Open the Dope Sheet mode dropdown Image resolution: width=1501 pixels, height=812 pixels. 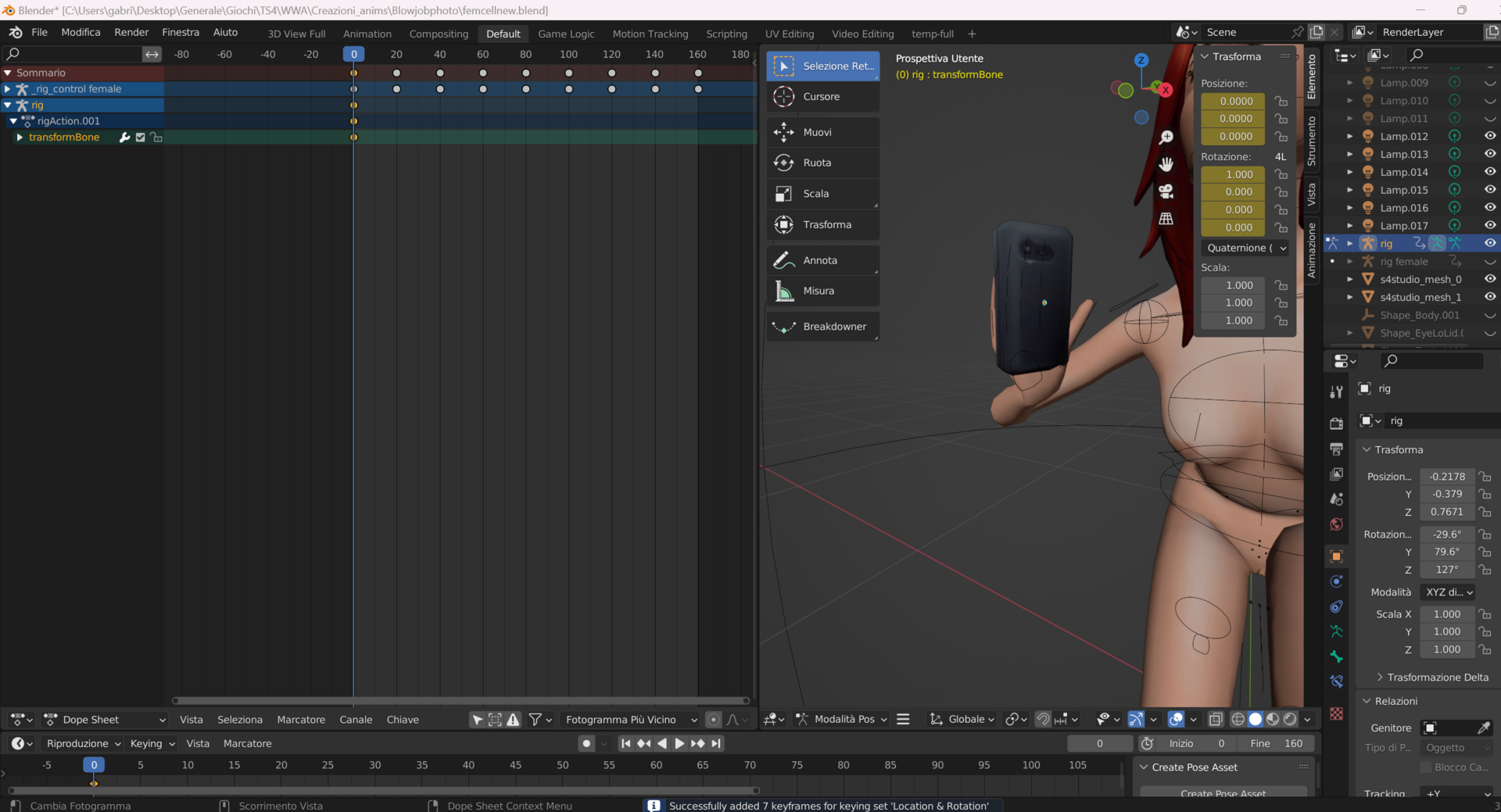pyautogui.click(x=105, y=720)
